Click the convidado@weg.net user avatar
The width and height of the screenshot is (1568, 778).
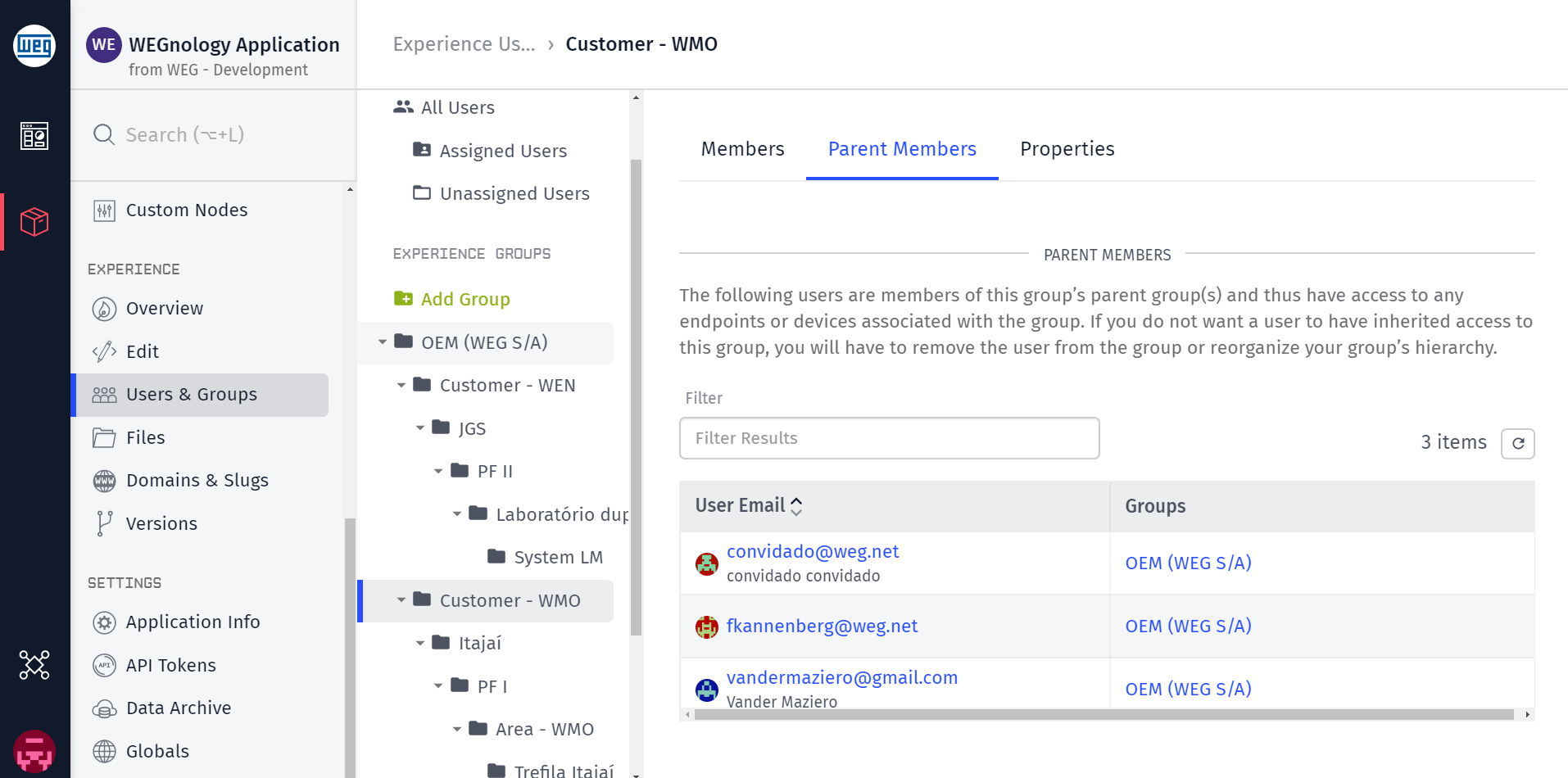click(707, 563)
